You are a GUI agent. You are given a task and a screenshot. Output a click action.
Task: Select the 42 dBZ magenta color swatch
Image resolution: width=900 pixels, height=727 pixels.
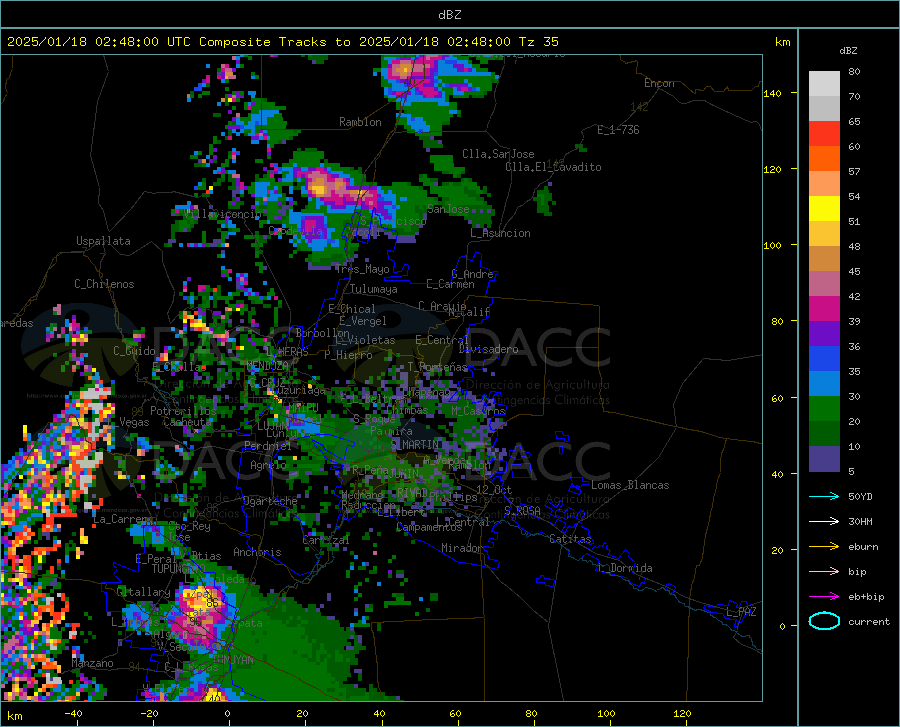pos(824,309)
